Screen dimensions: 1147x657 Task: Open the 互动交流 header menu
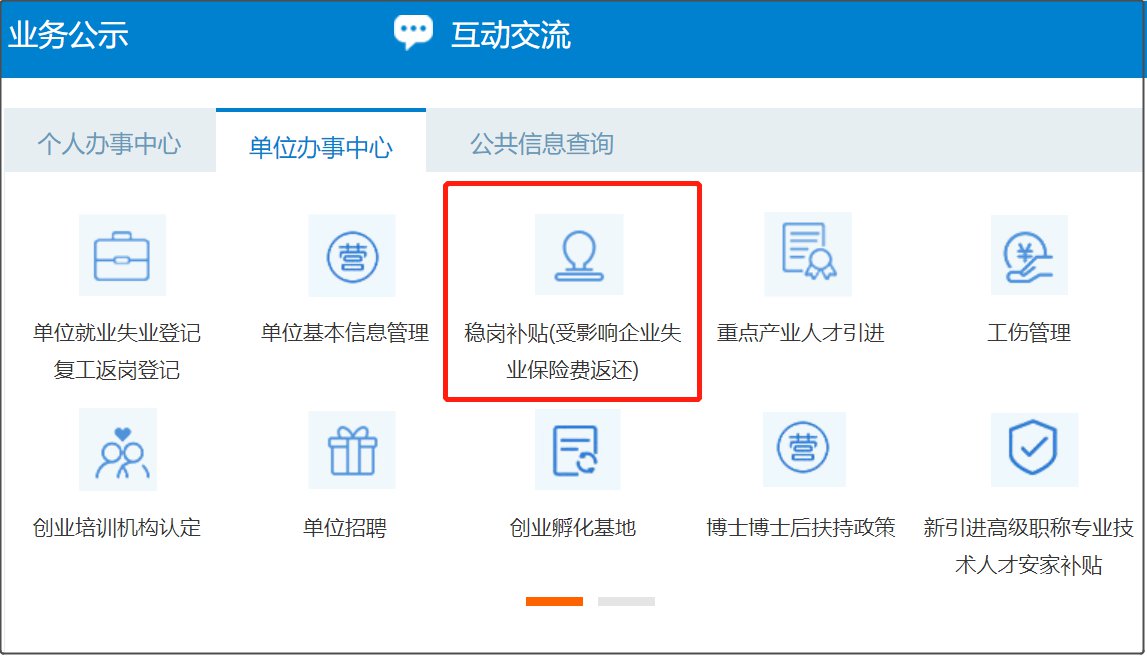click(511, 34)
